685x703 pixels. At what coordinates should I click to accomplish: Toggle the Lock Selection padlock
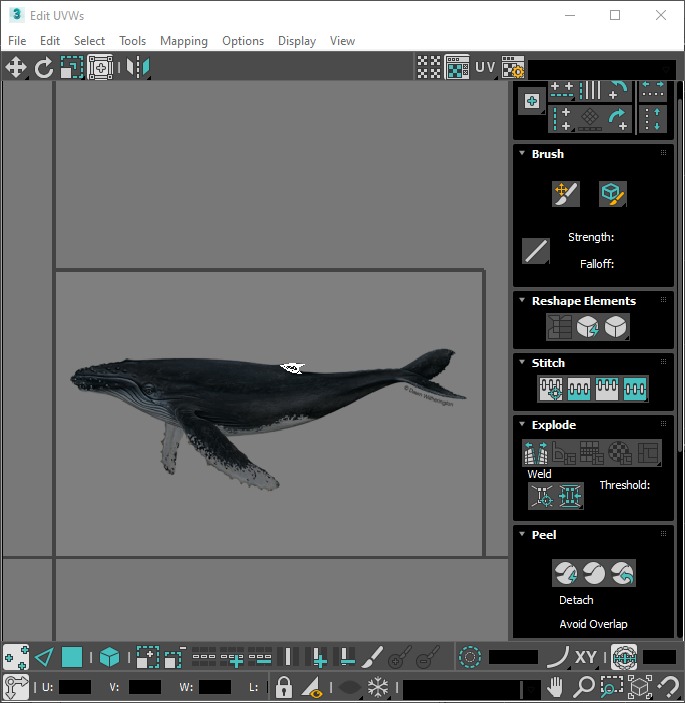pos(284,687)
